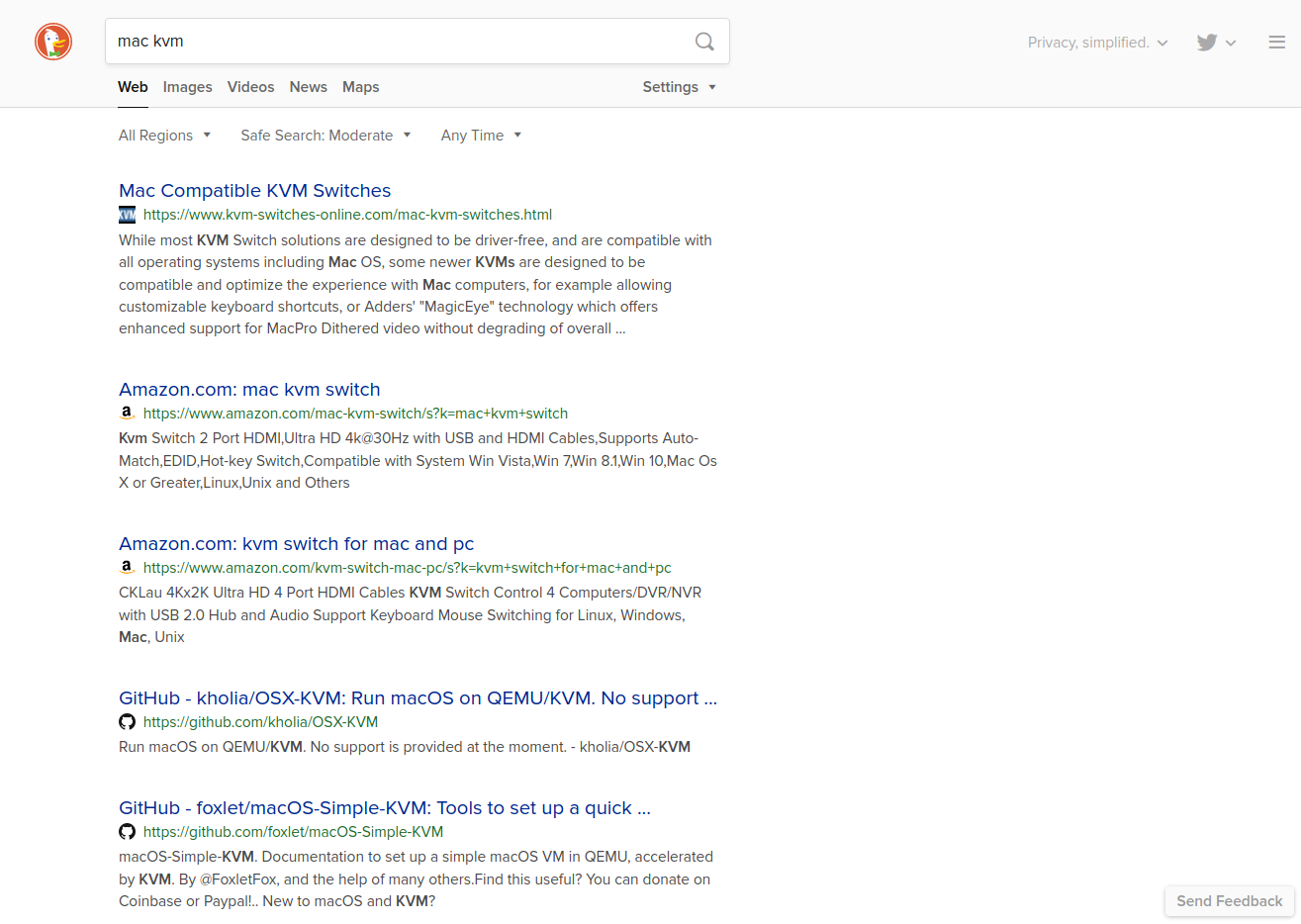Switch to the News tab

[309, 87]
